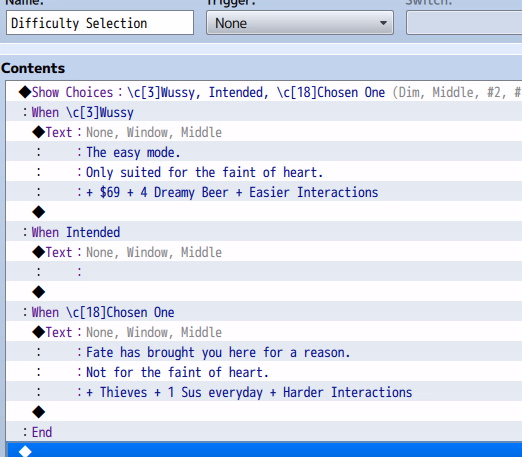Select the 'When \c[18]Chosen One' branch row
Viewport: 522px width, 457px height.
(x=264, y=312)
